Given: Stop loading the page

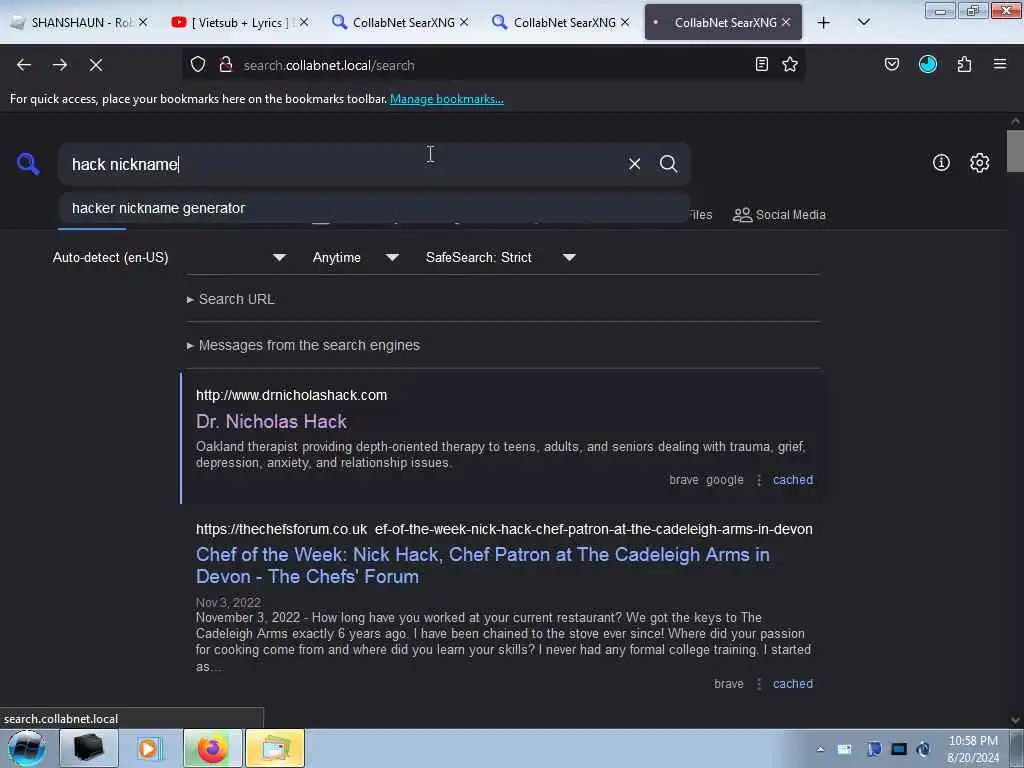Looking at the screenshot, I should 96,65.
